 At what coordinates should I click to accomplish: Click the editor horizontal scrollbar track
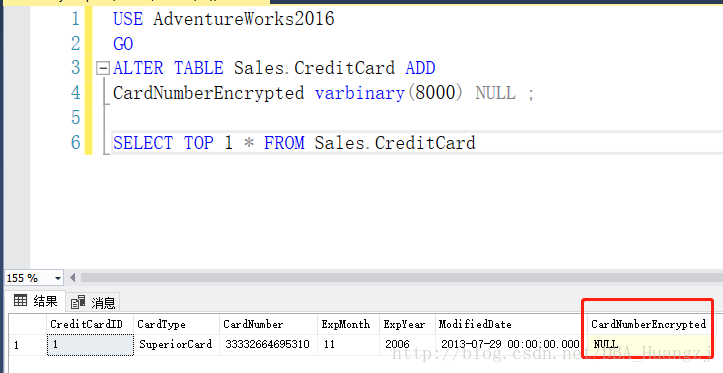[x=401, y=278]
